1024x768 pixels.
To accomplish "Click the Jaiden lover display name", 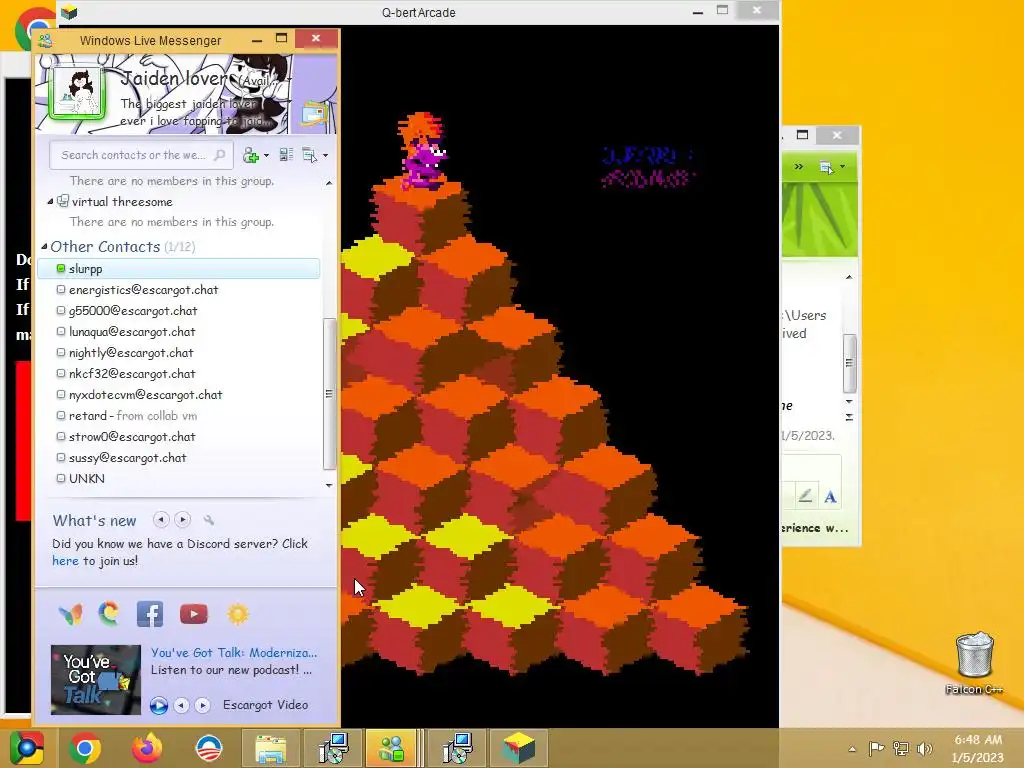I will tap(174, 79).
